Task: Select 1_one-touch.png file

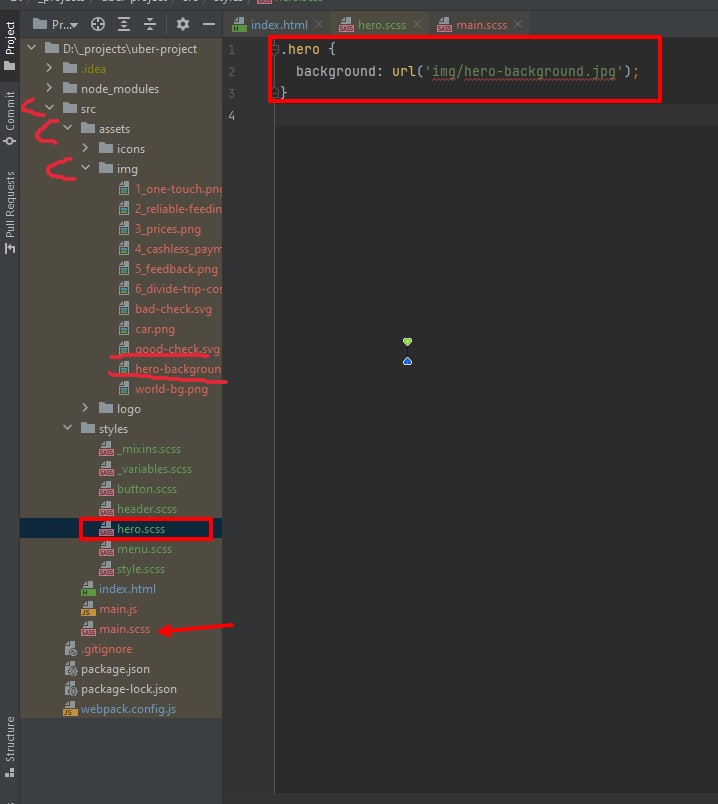Action: (171, 189)
